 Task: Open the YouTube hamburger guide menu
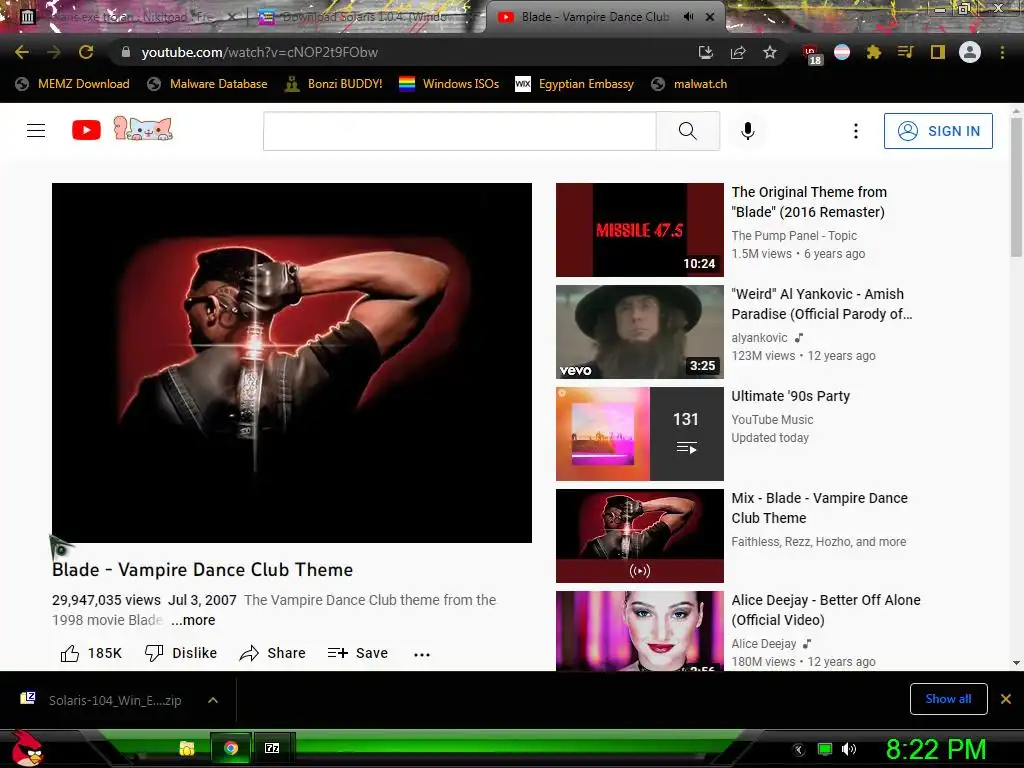pos(36,131)
